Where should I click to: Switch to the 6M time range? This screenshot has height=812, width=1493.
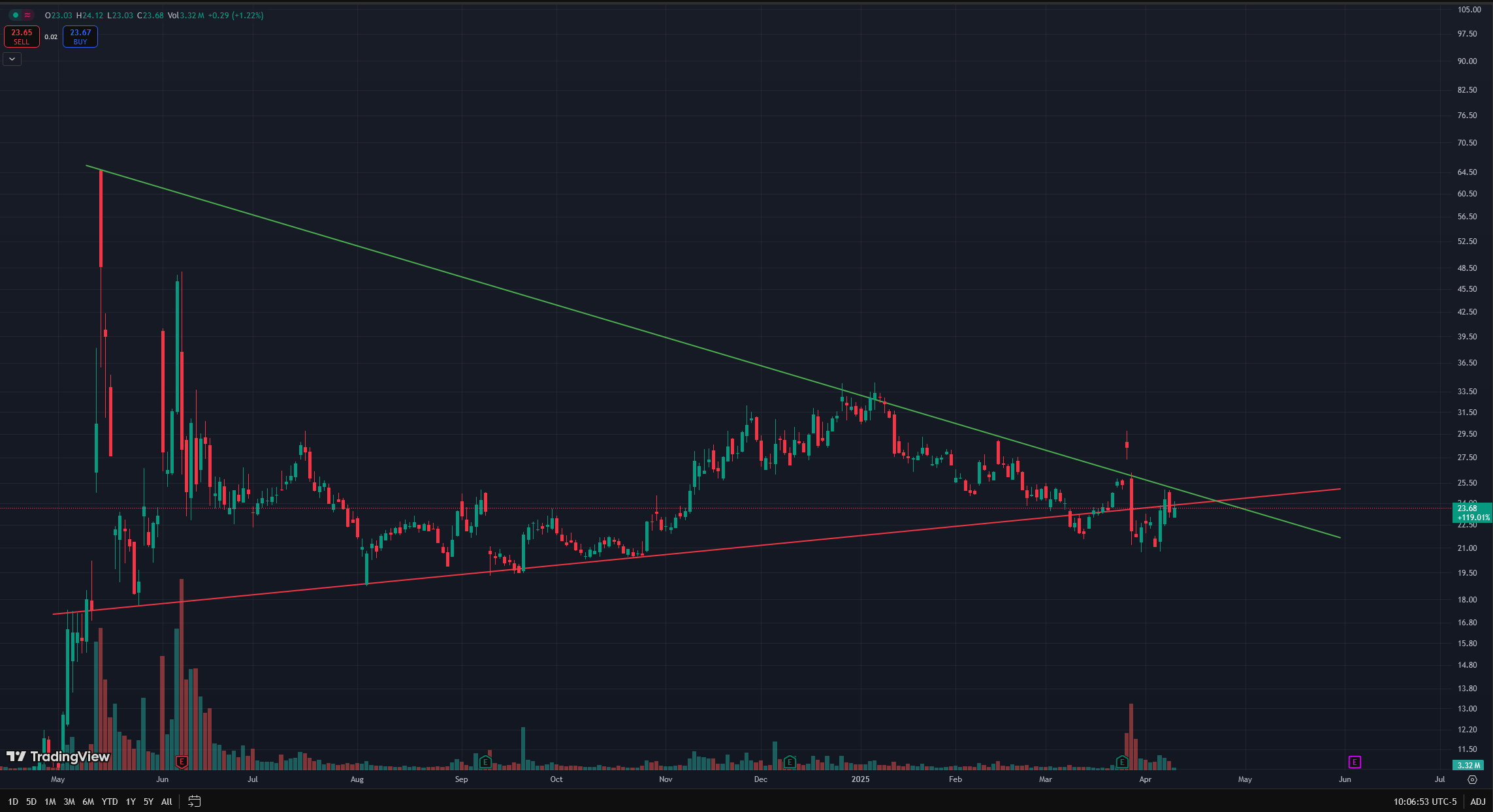pyautogui.click(x=88, y=802)
